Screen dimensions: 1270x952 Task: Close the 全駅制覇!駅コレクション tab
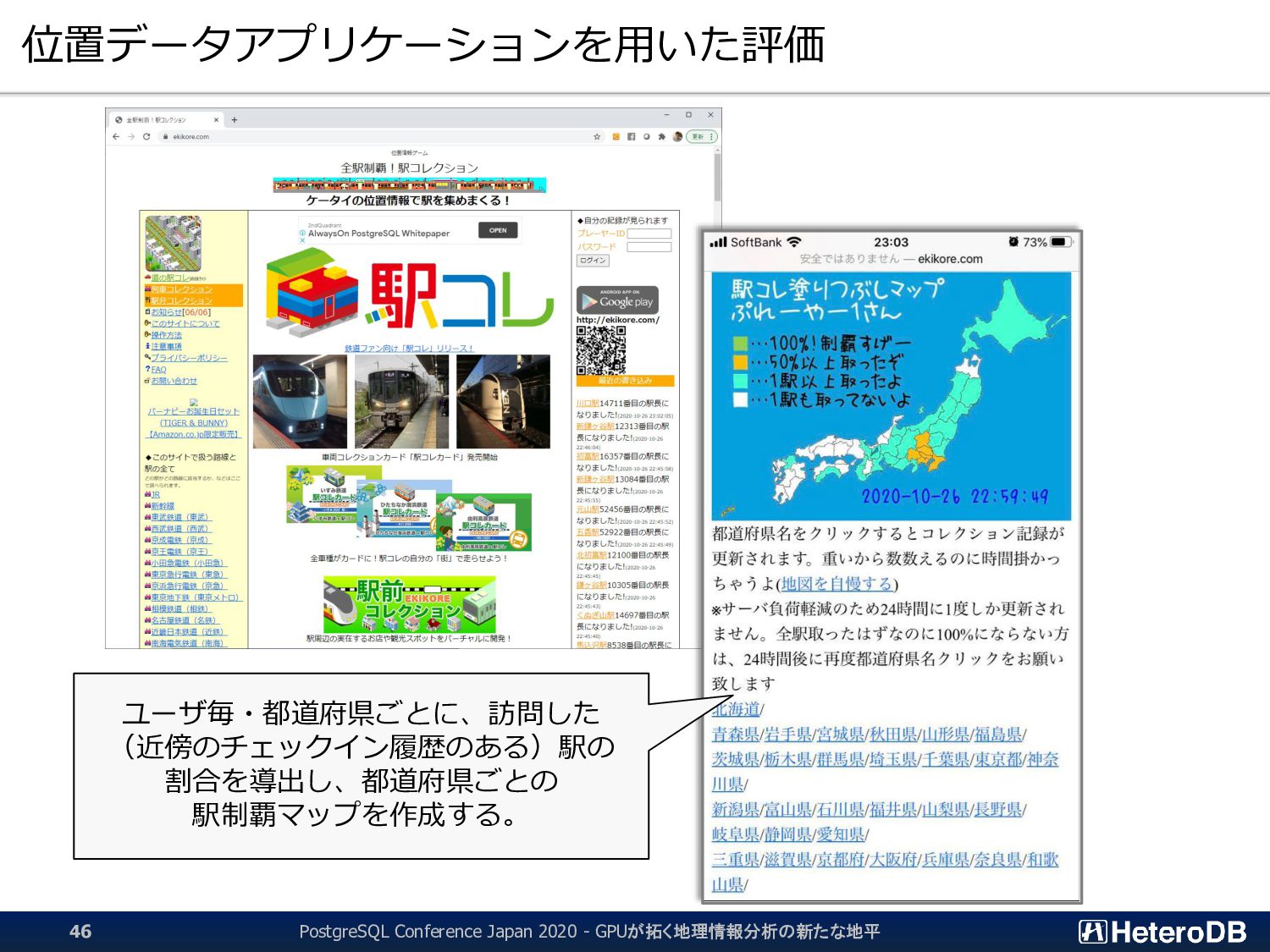[x=216, y=120]
